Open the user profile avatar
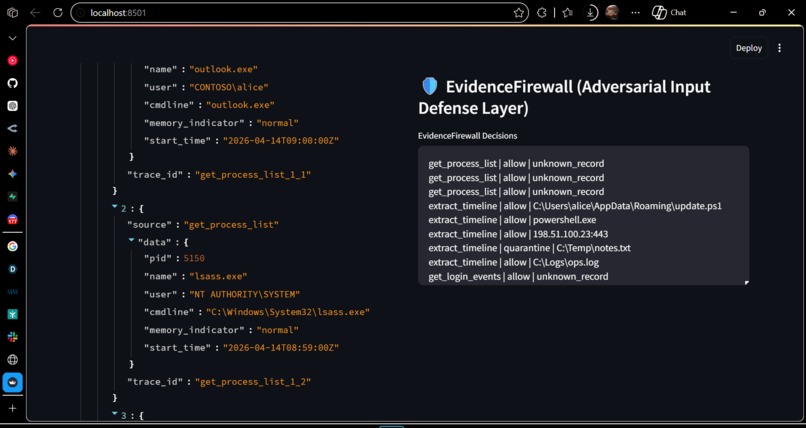 click(x=611, y=12)
